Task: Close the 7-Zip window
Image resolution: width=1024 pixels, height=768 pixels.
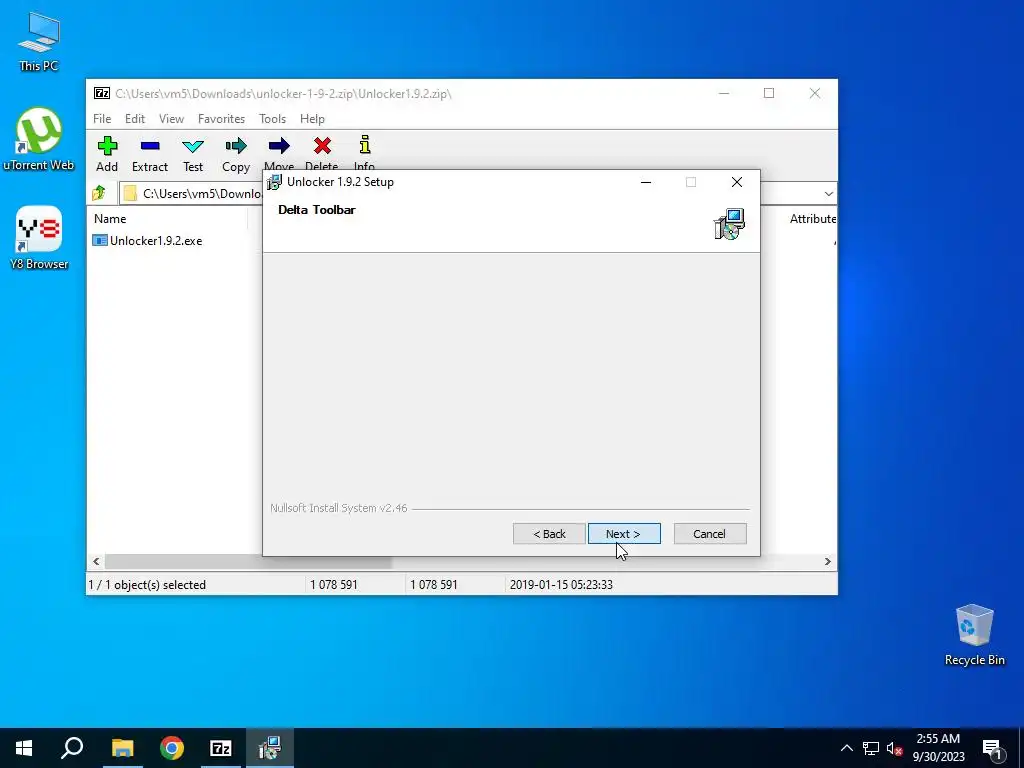Action: click(x=814, y=93)
